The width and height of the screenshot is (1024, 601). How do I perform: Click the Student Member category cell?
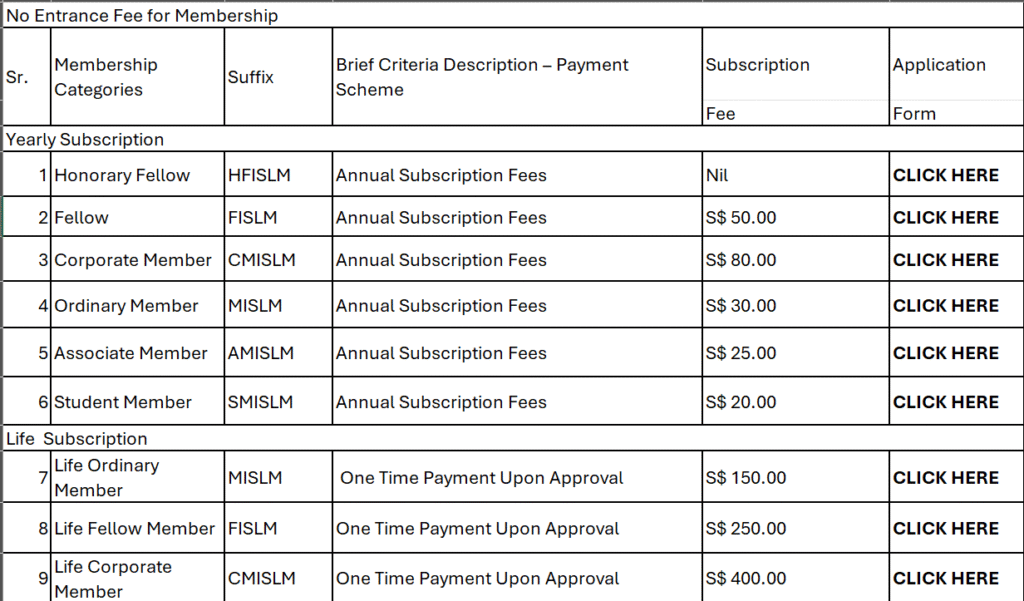(x=123, y=402)
